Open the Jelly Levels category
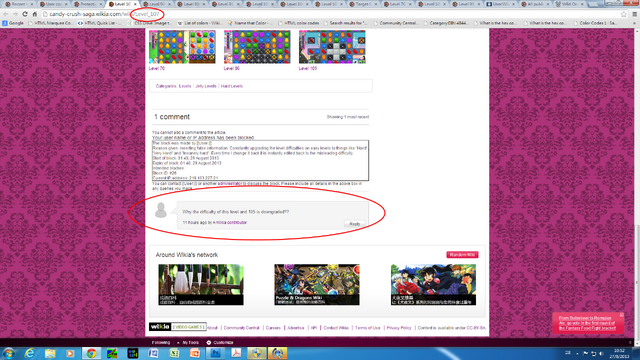The image size is (640, 360). coord(206,86)
